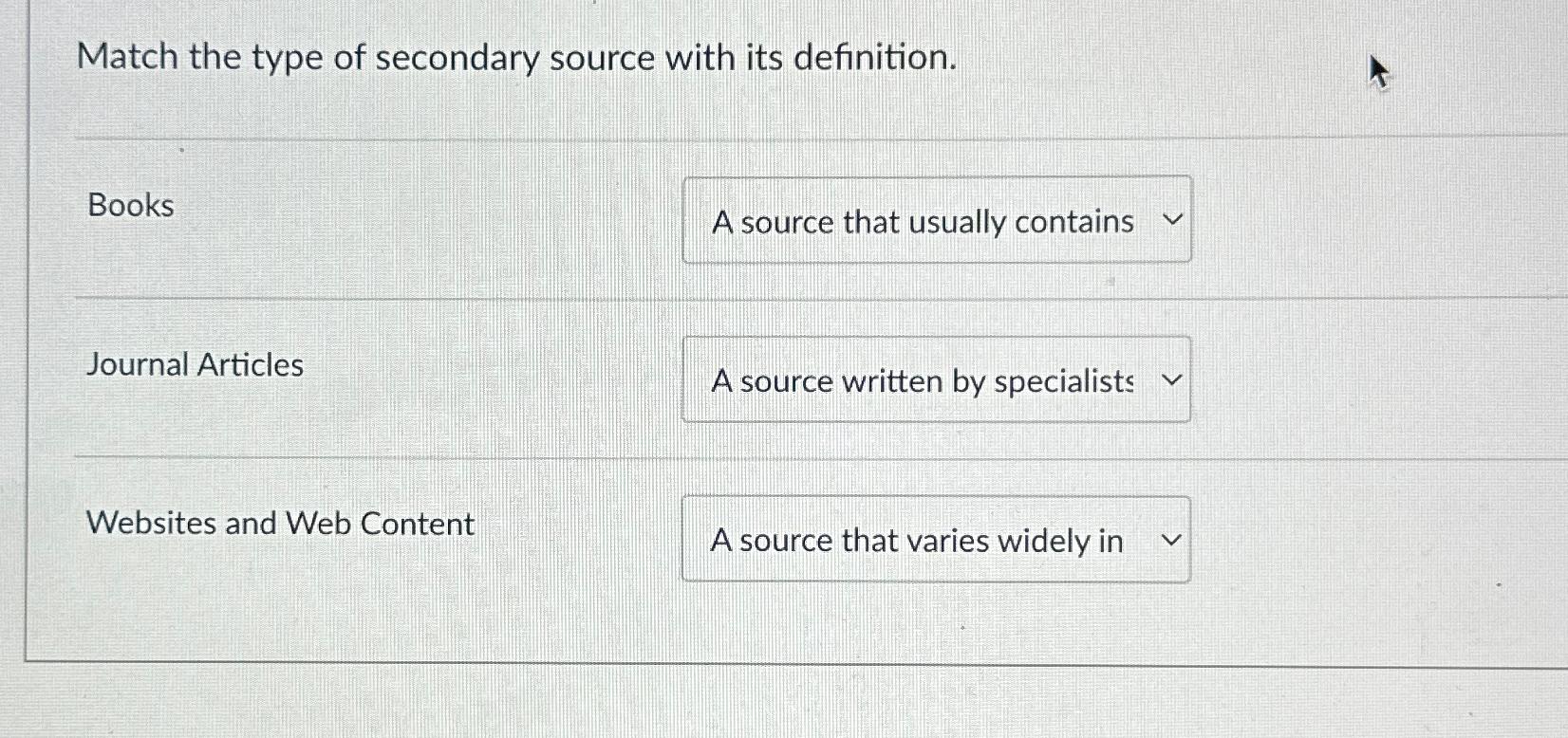Click inside the Journal Articles matching row
This screenshot has width=1568, height=738.
click(x=475, y=378)
